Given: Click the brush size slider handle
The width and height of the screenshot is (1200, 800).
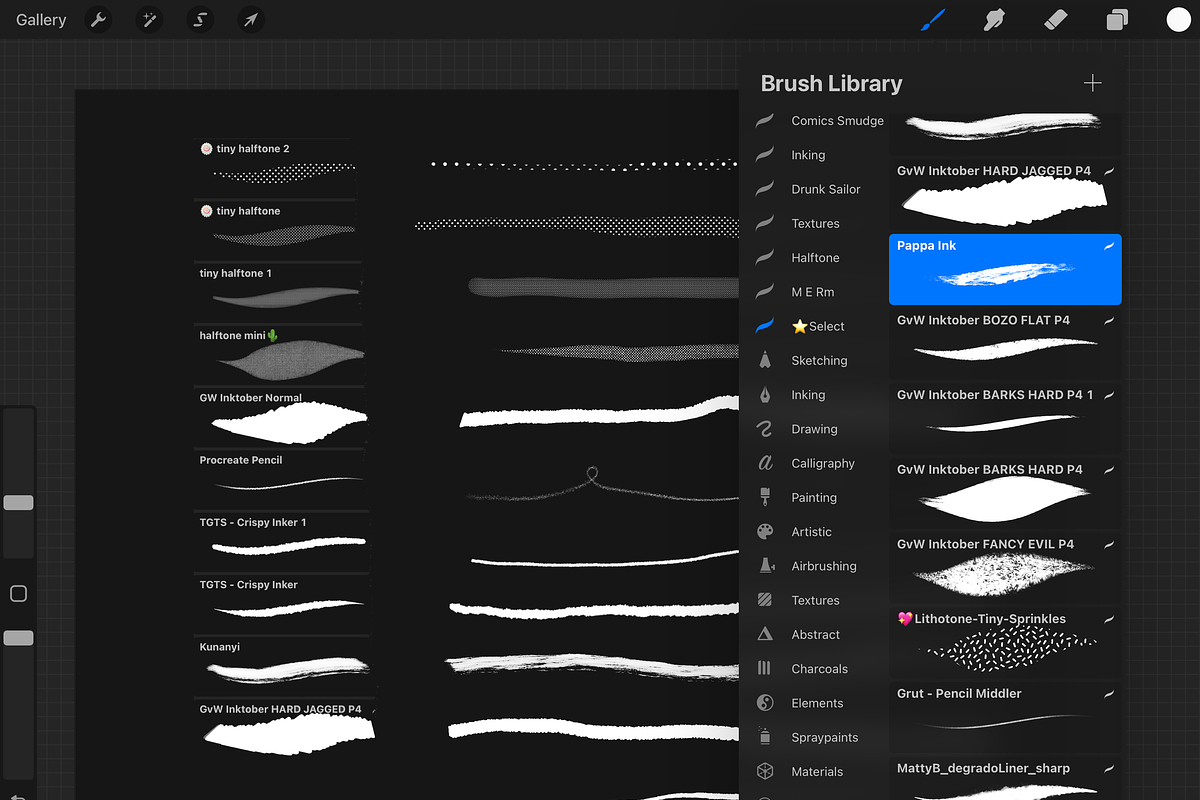Looking at the screenshot, I should [18, 503].
